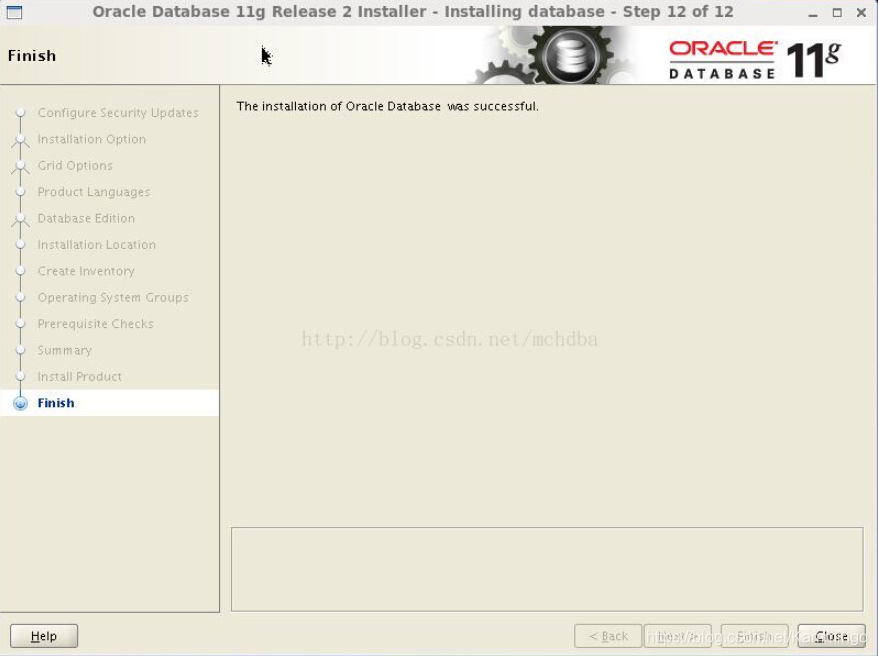This screenshot has height=656, width=878.
Task: Click the disabled Finish button
Action: pyautogui.click(x=754, y=636)
